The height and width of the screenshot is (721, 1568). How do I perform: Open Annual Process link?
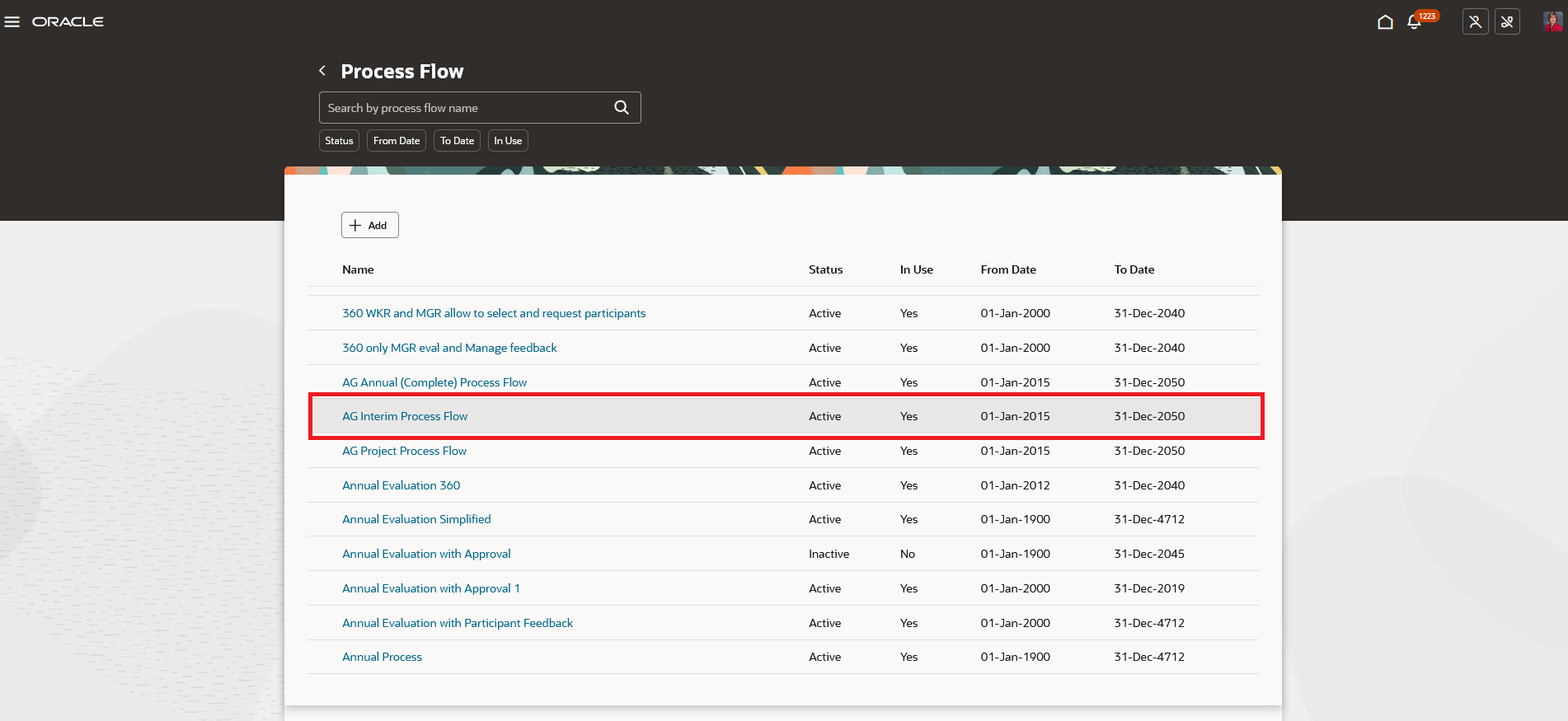382,657
